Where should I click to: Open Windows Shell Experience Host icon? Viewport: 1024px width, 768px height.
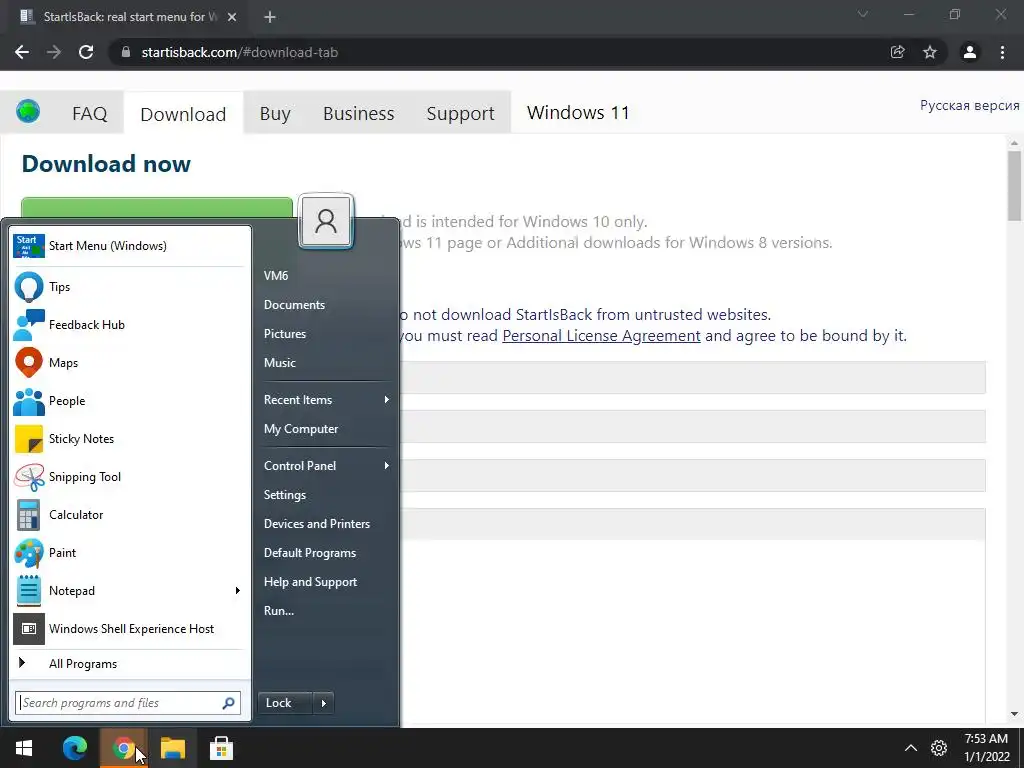pos(29,629)
